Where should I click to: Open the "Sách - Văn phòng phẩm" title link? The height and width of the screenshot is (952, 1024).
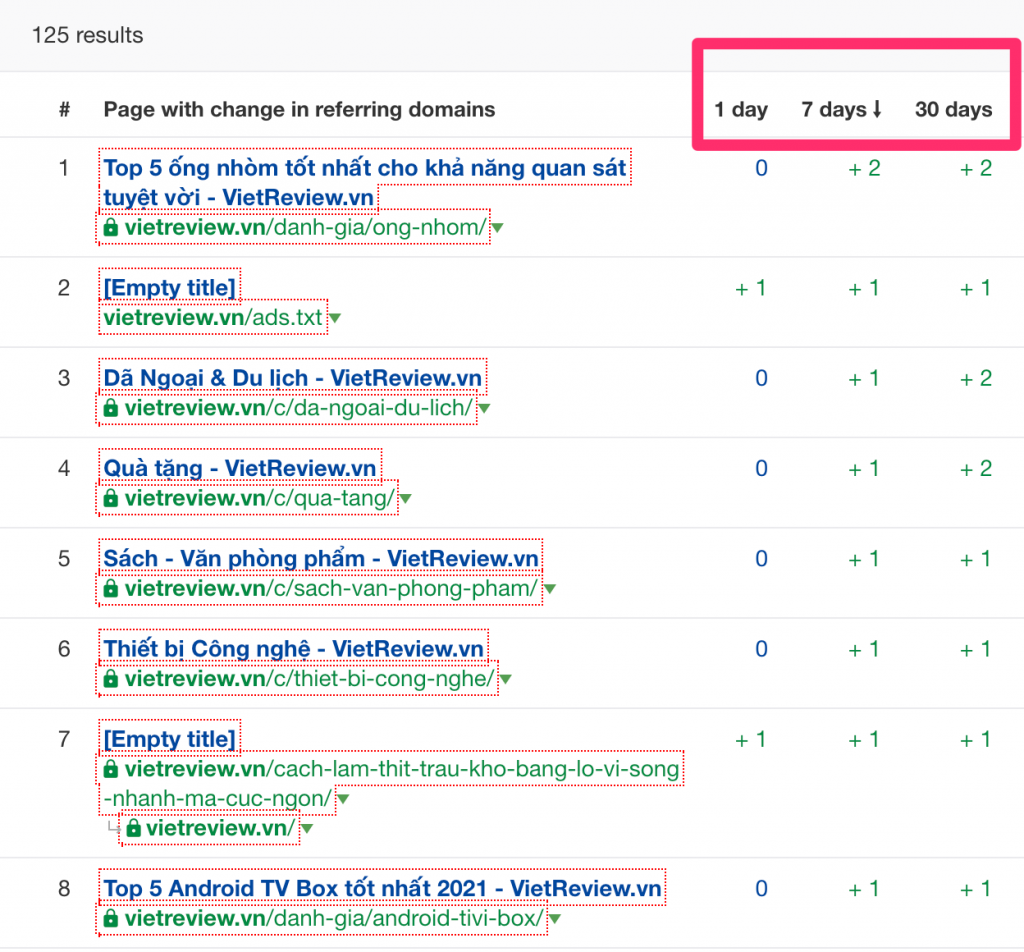[x=321, y=558]
